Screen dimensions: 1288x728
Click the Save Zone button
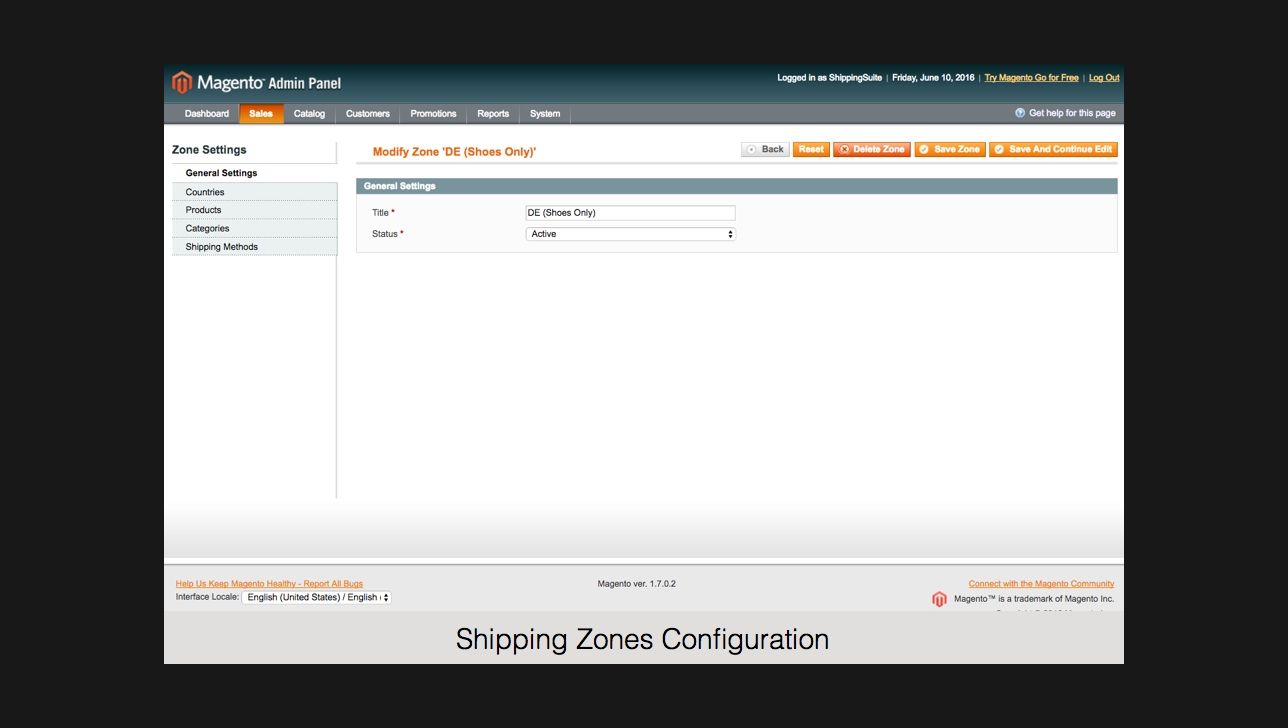pos(949,149)
